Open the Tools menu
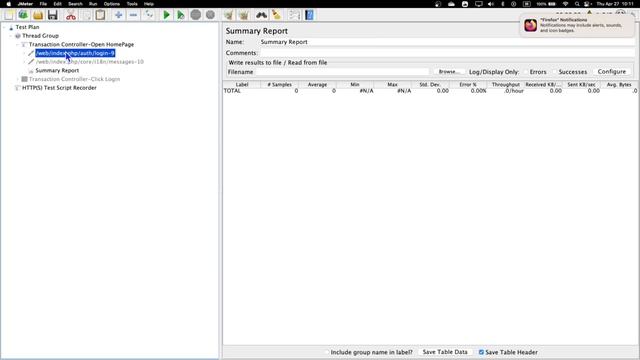This screenshot has width=640, height=360. [132, 4]
